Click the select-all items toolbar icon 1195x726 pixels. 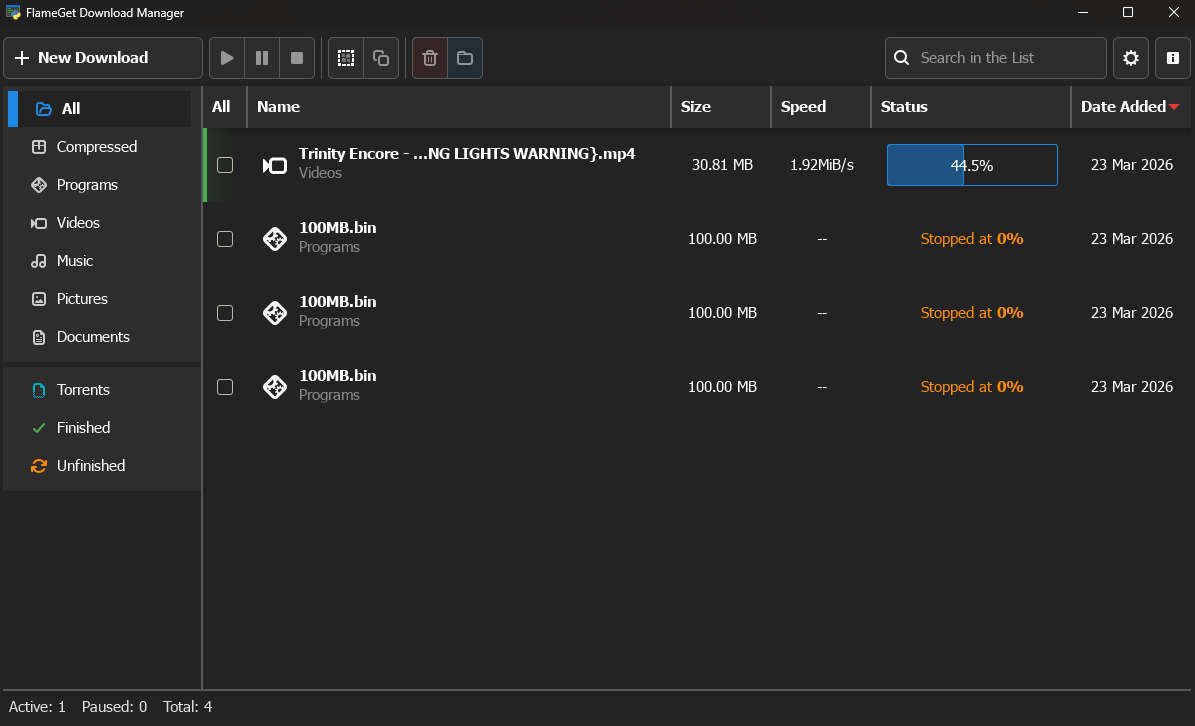pyautogui.click(x=346, y=58)
